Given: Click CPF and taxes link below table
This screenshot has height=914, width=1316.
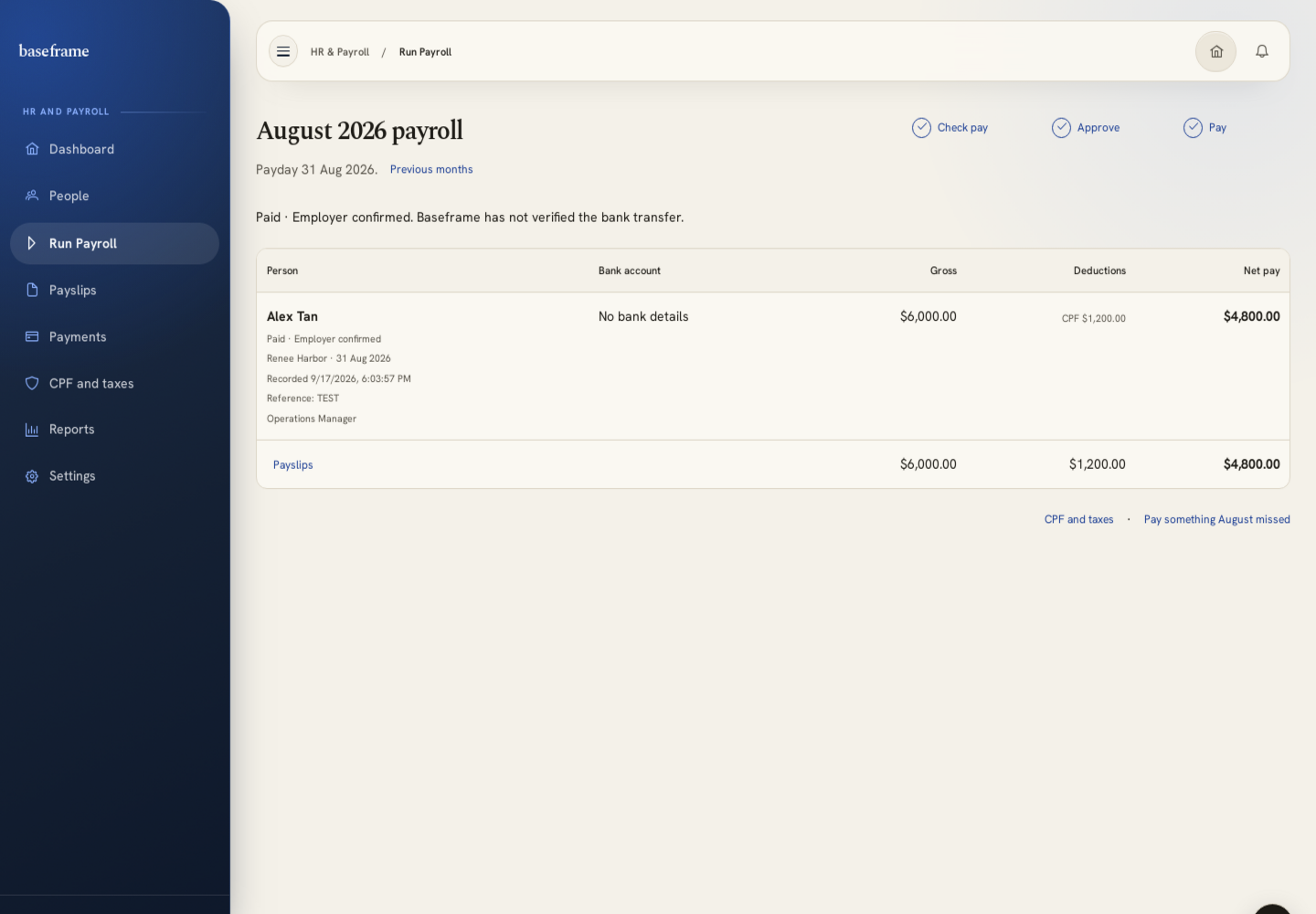Looking at the screenshot, I should 1078,519.
